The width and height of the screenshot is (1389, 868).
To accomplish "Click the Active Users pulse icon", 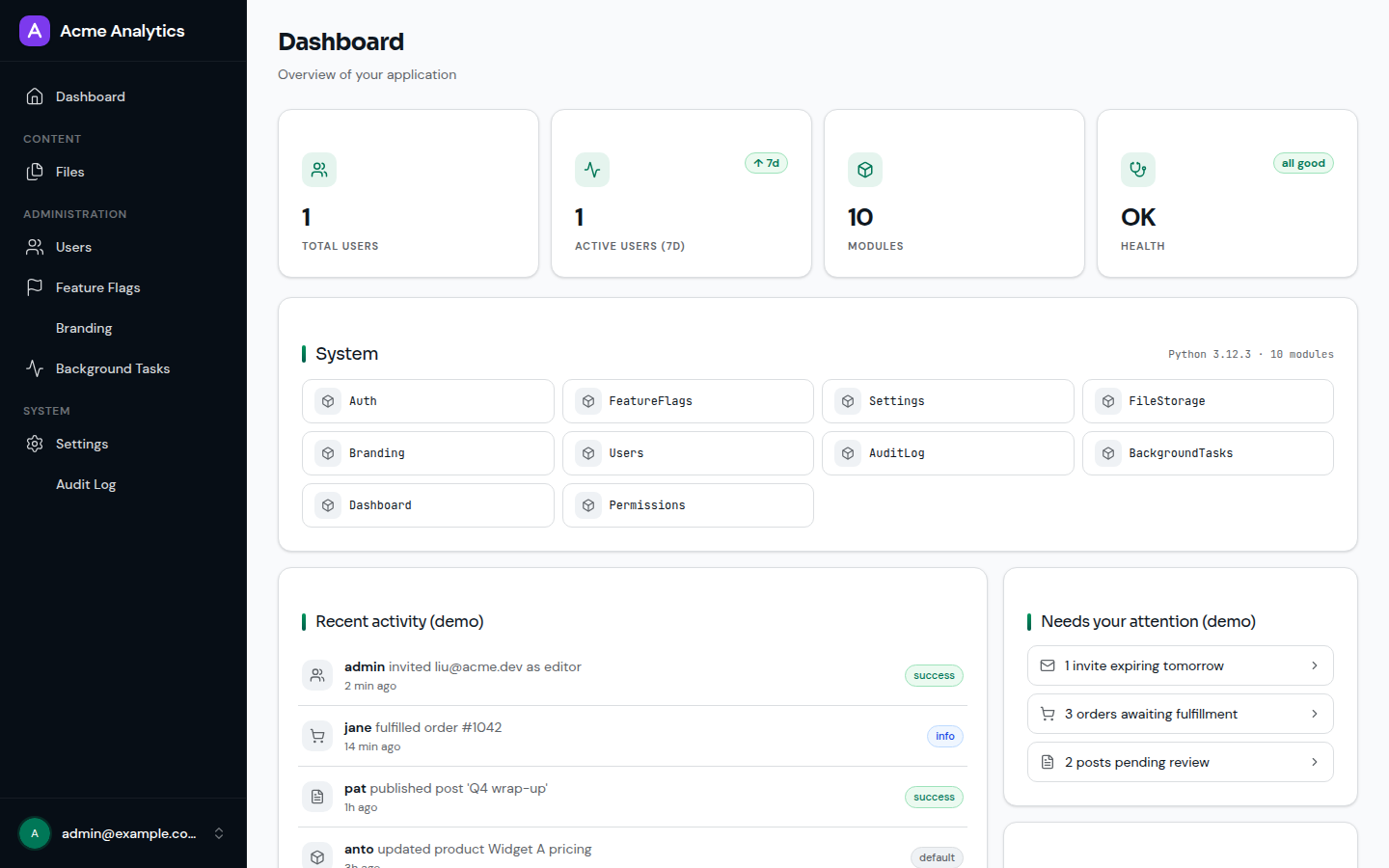I will 592,170.
